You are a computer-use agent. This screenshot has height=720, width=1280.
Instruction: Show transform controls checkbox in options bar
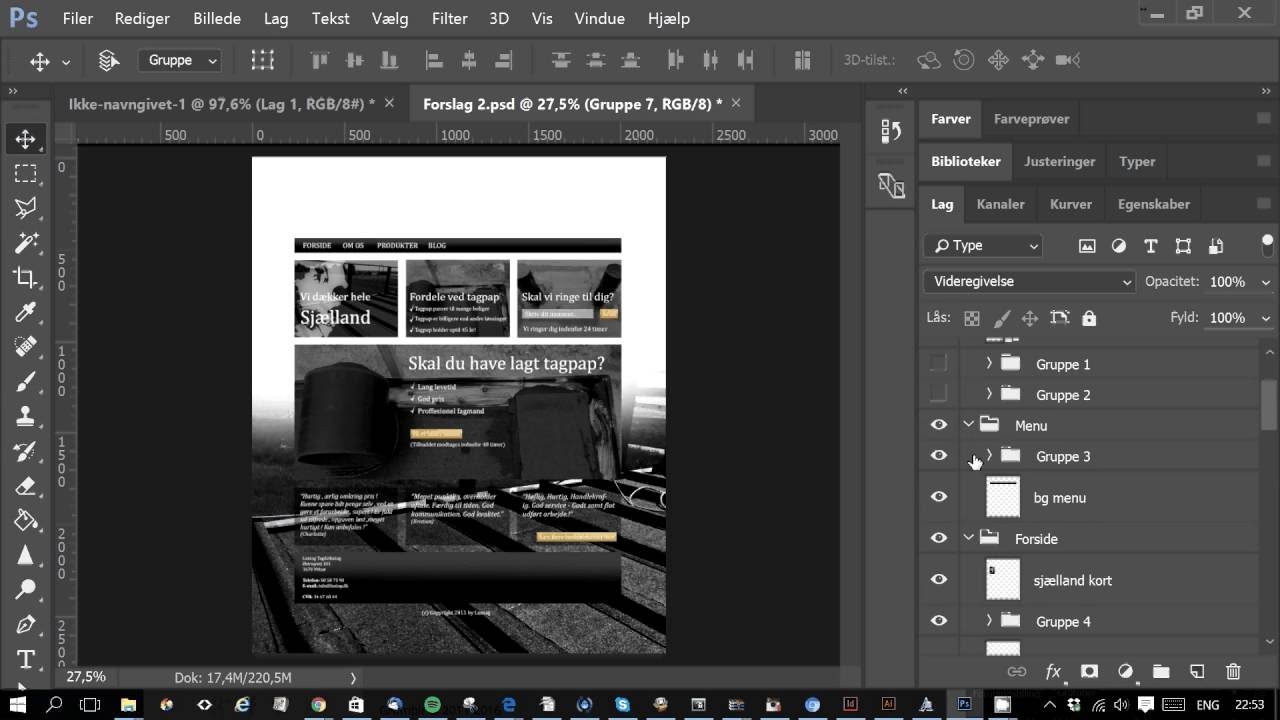pos(263,60)
